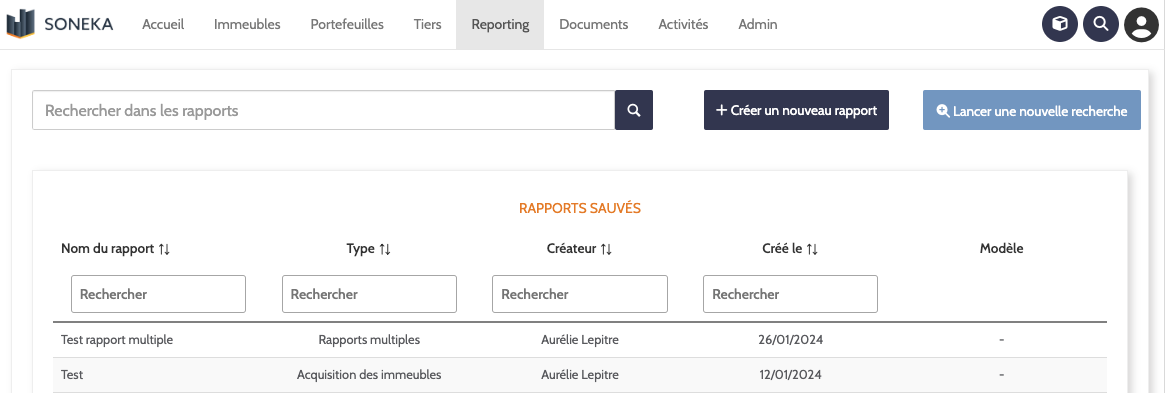1165x393 pixels.
Task: Click the SONEKA logo
Action: tap(59, 24)
